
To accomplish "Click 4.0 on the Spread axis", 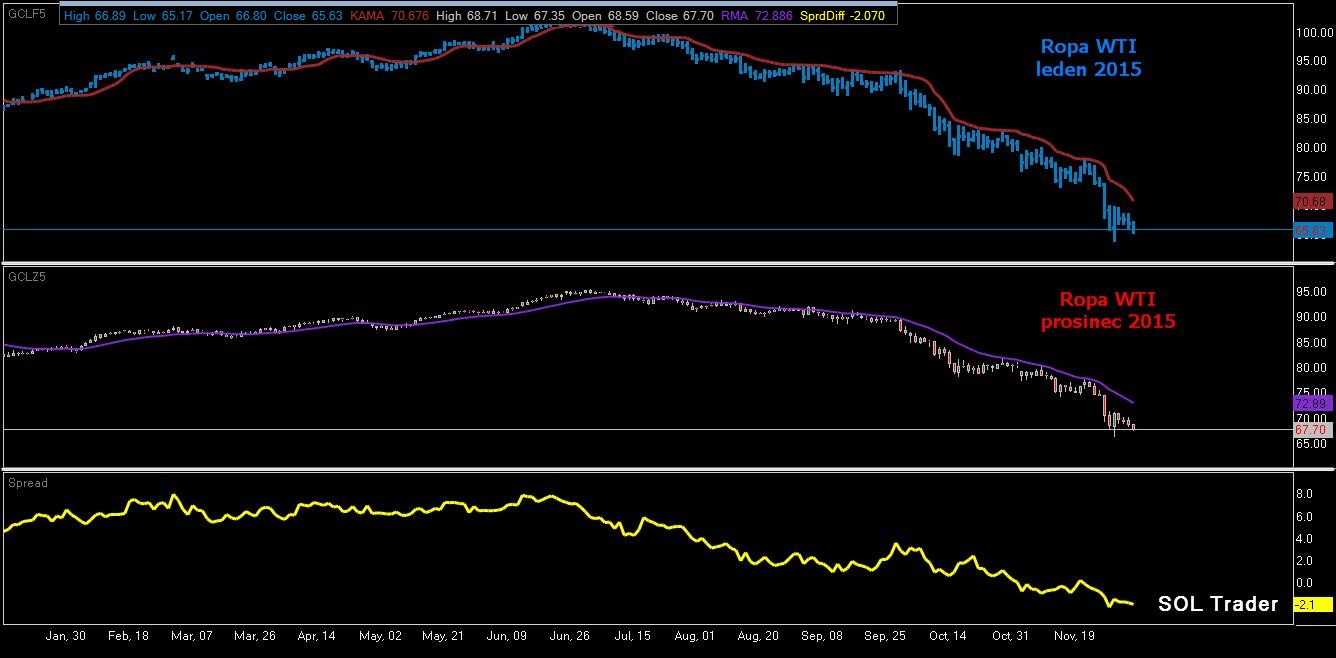I will click(x=1305, y=538).
